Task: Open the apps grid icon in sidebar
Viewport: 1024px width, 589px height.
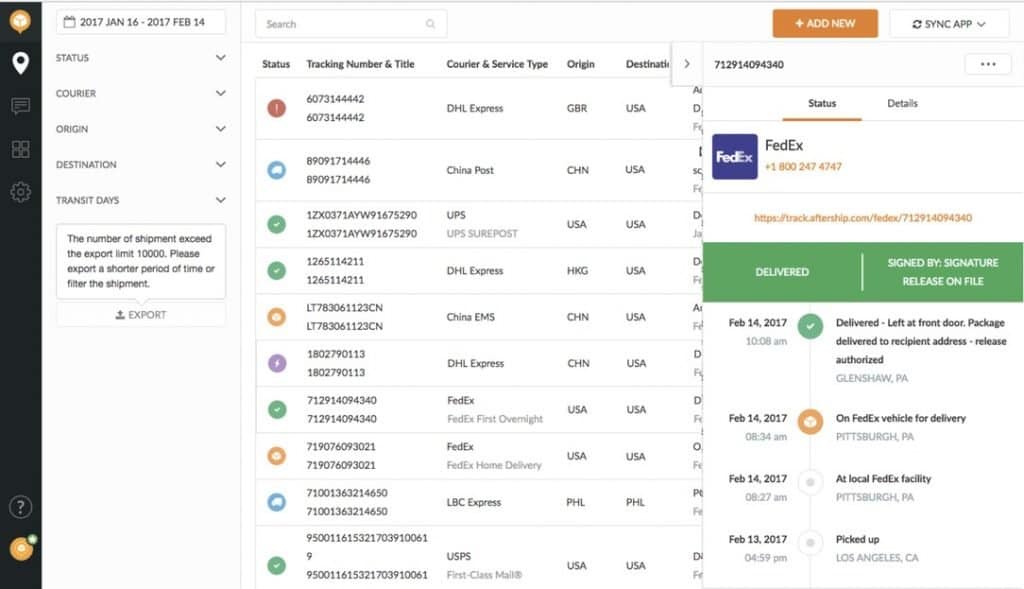Action: tap(20, 149)
